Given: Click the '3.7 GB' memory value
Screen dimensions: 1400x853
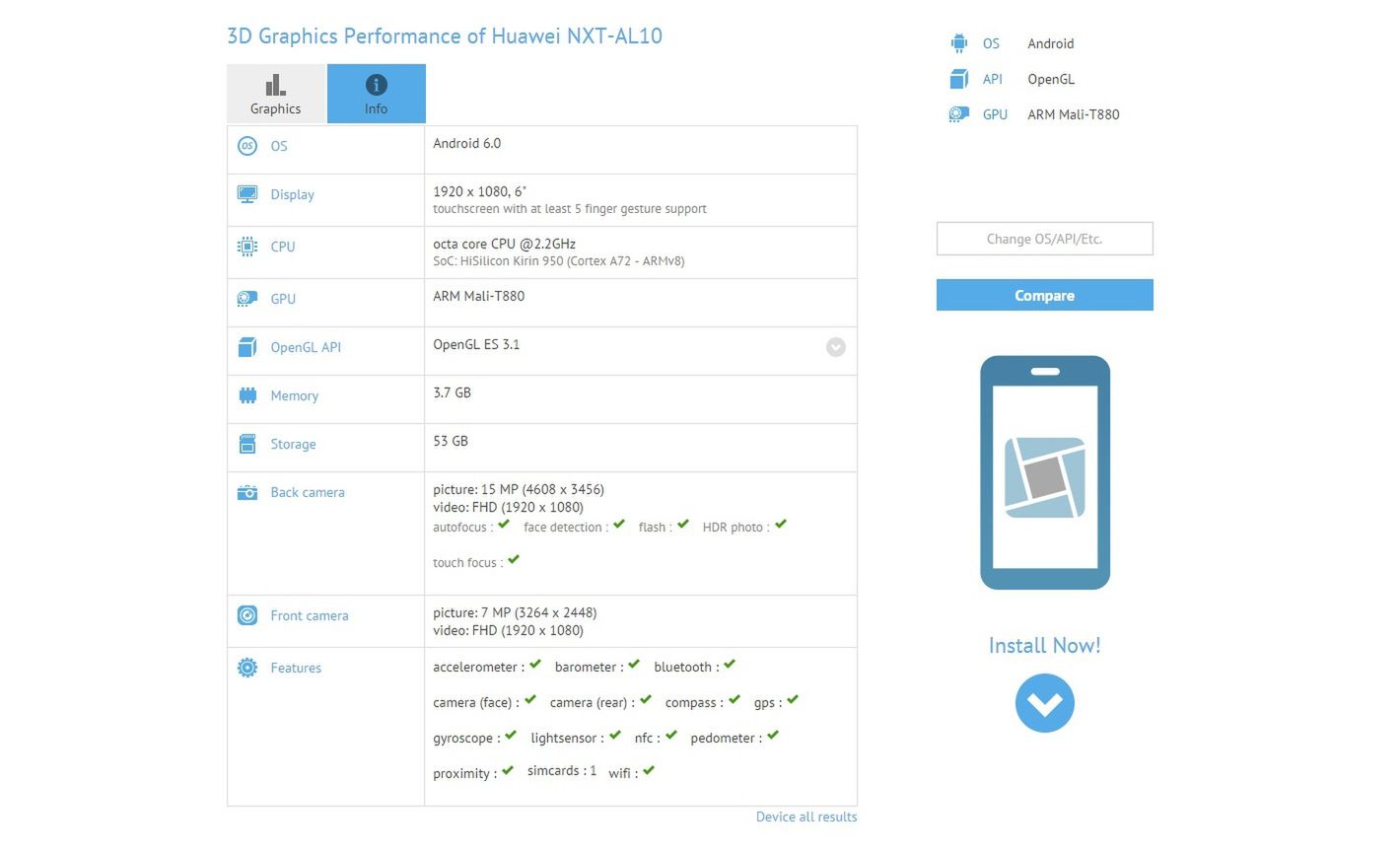Looking at the screenshot, I should [x=453, y=392].
